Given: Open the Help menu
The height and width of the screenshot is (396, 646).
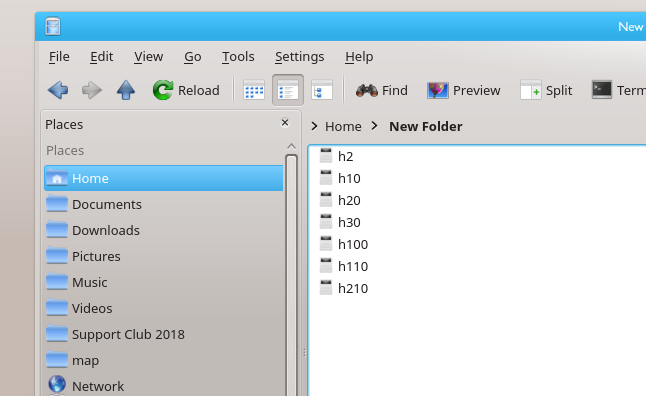Looking at the screenshot, I should (359, 56).
